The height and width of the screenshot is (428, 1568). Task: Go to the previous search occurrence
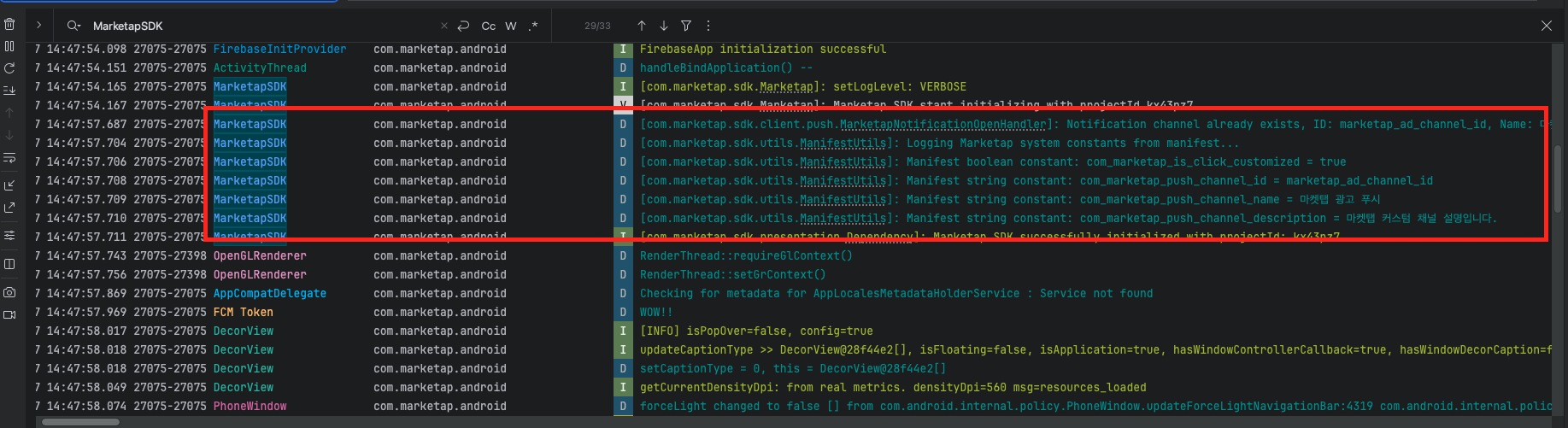click(x=642, y=26)
